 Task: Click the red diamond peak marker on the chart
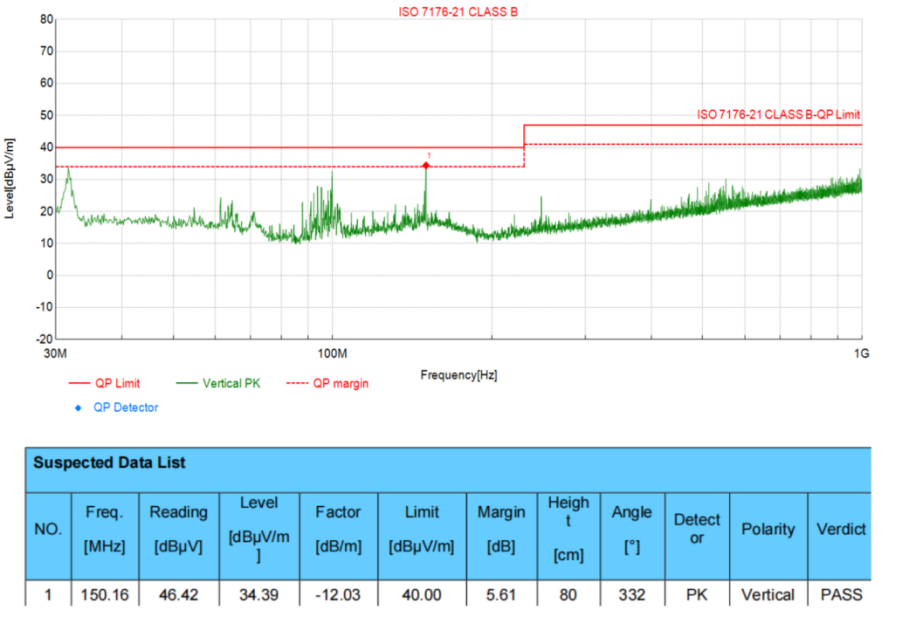pos(426,165)
